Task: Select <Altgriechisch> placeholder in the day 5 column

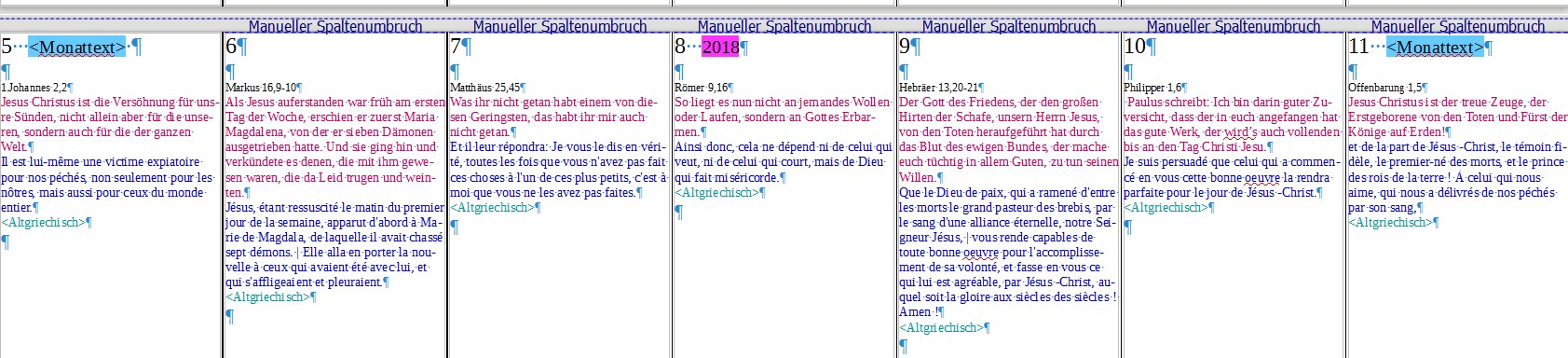Action: coord(43,222)
